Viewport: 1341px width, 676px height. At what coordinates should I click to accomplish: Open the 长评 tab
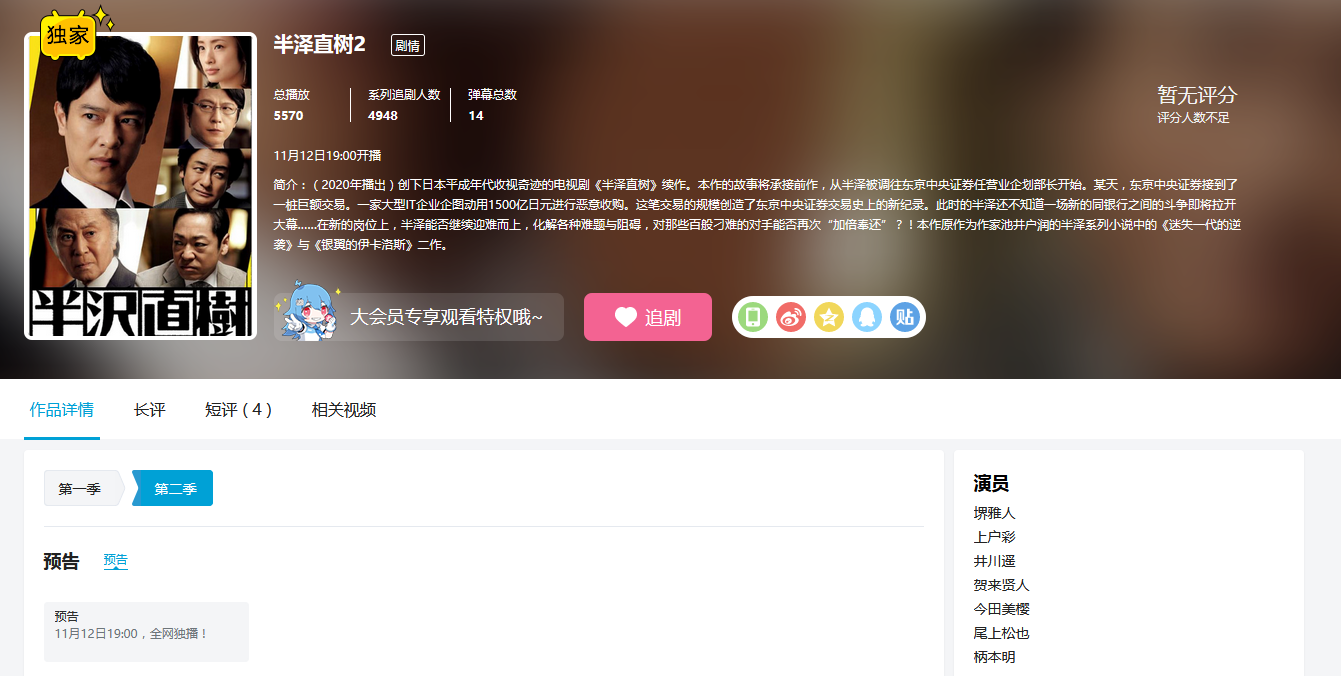point(149,410)
